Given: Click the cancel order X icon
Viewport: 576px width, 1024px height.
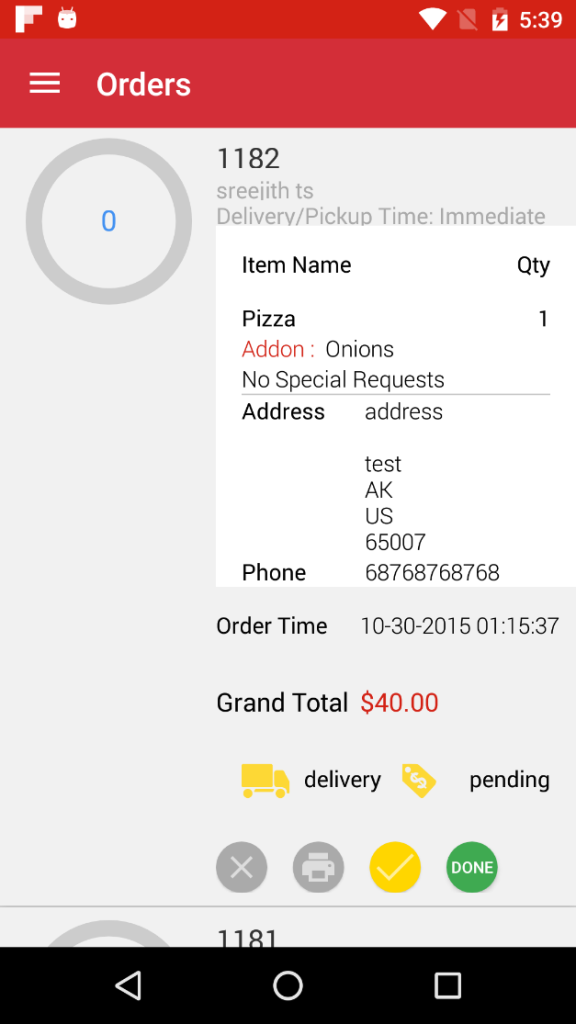Looking at the screenshot, I should point(241,867).
